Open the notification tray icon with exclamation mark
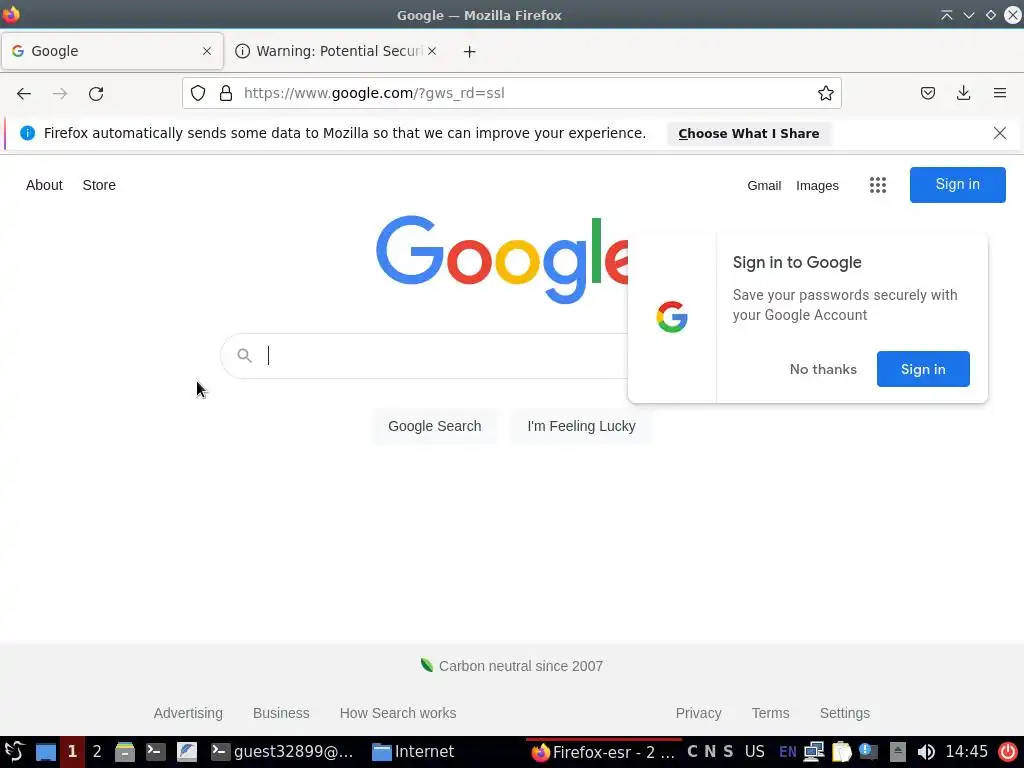 click(x=868, y=752)
